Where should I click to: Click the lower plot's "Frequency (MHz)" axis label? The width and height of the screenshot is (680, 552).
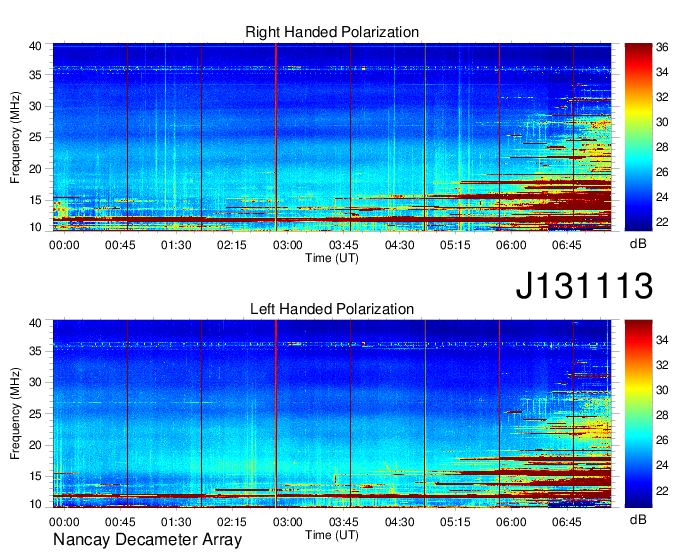(15, 414)
